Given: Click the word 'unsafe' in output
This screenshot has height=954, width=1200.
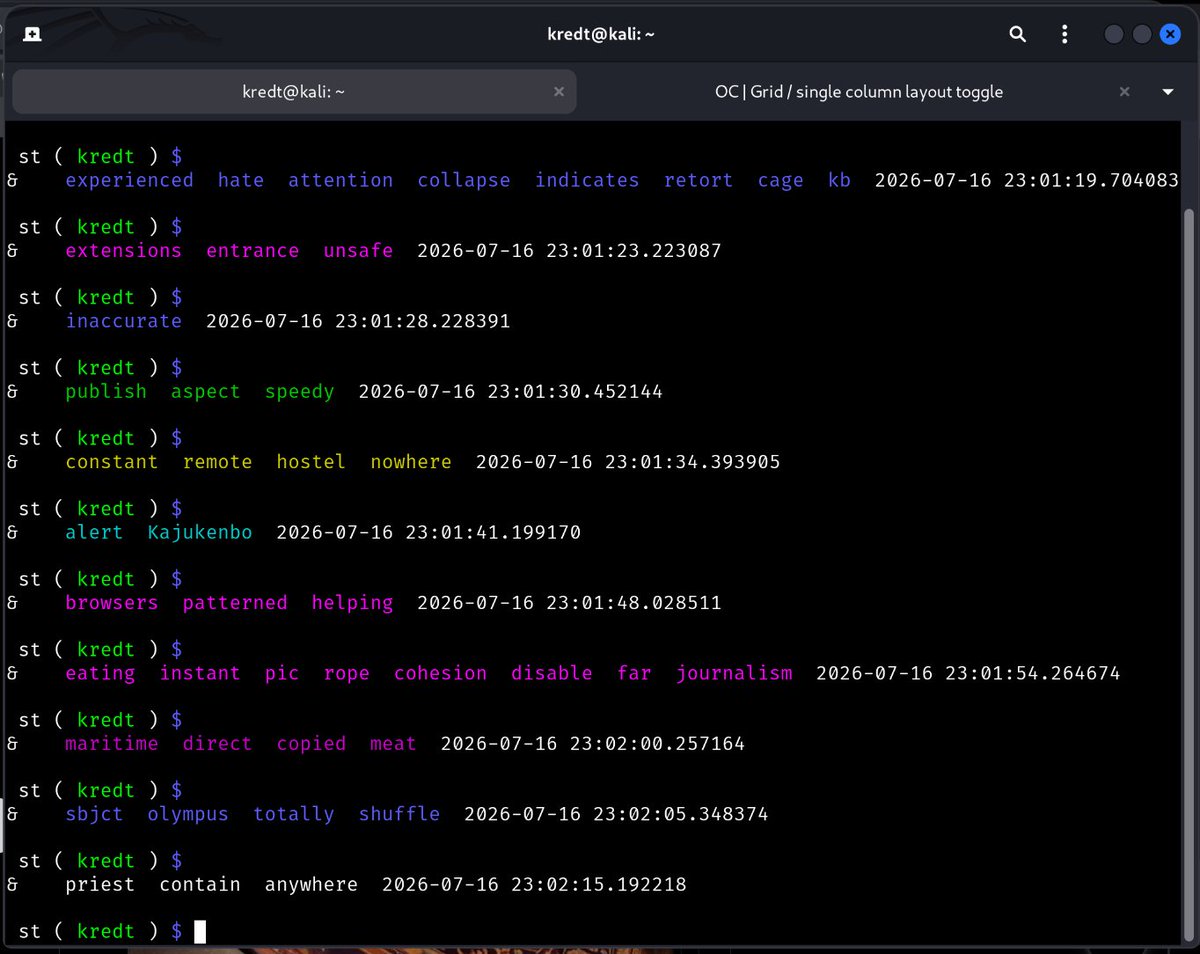Looking at the screenshot, I should click(358, 251).
